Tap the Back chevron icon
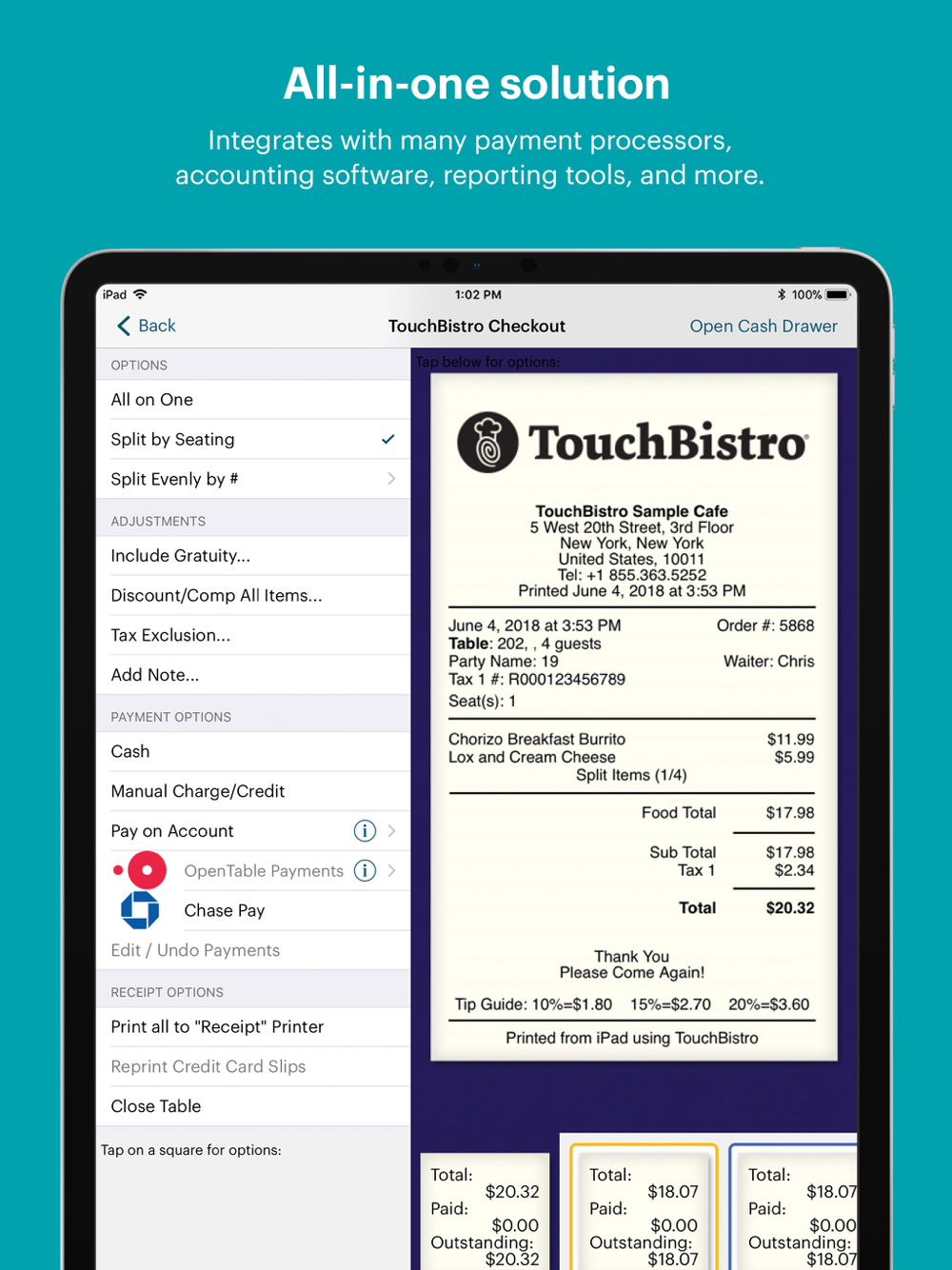The width and height of the screenshot is (952, 1270). click(x=124, y=327)
